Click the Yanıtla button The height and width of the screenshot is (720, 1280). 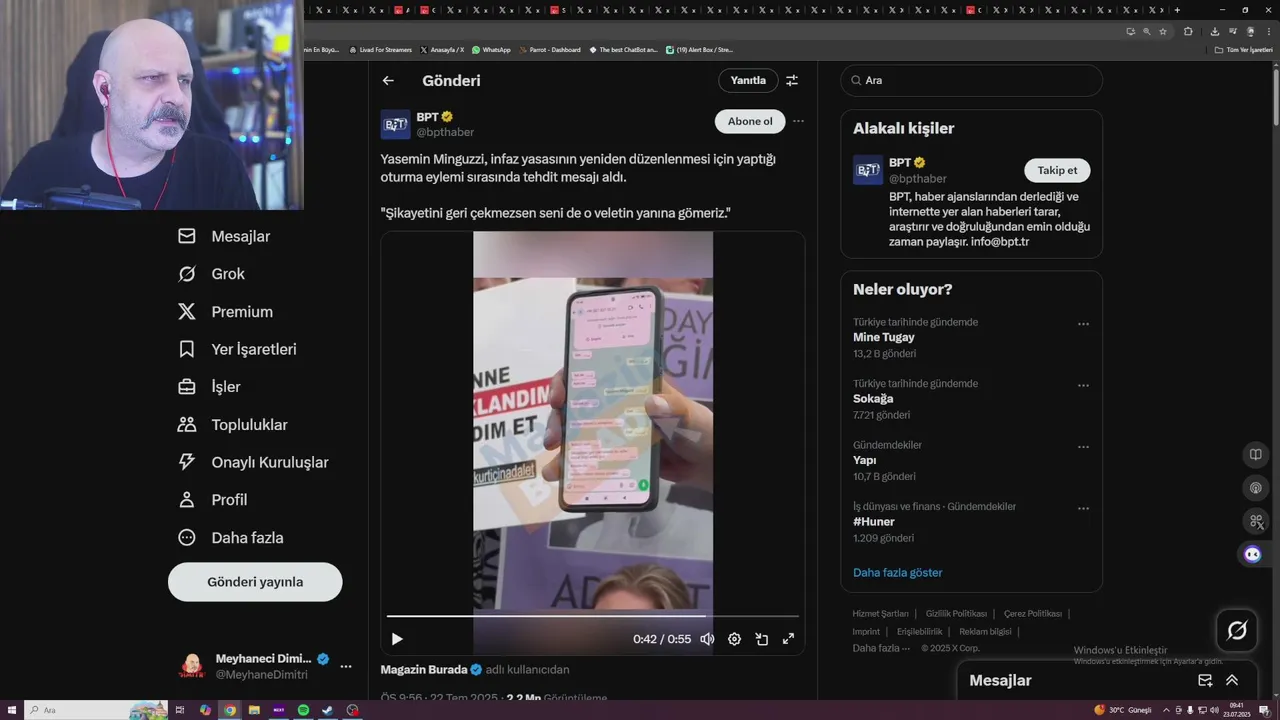click(748, 80)
